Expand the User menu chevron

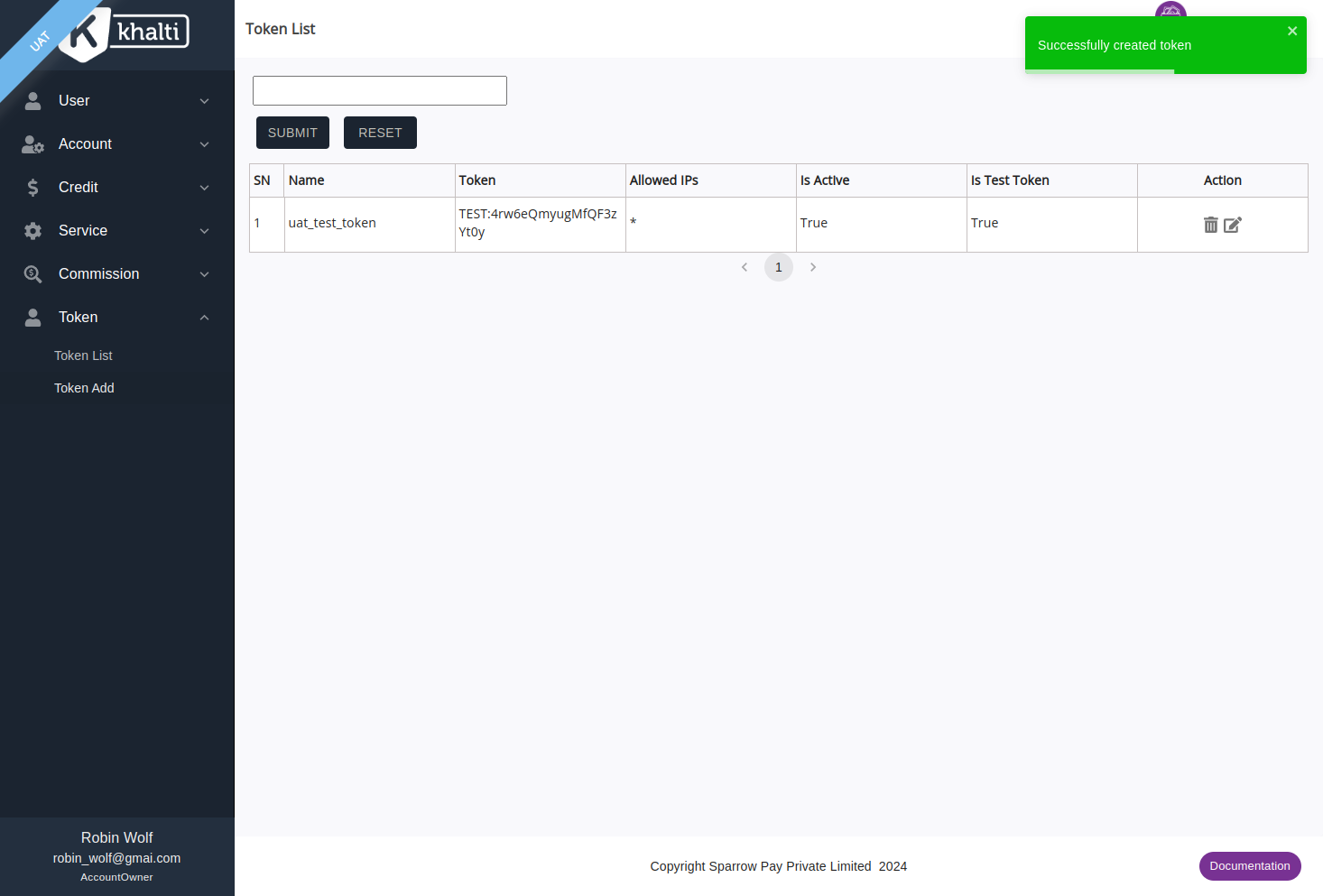tap(205, 101)
